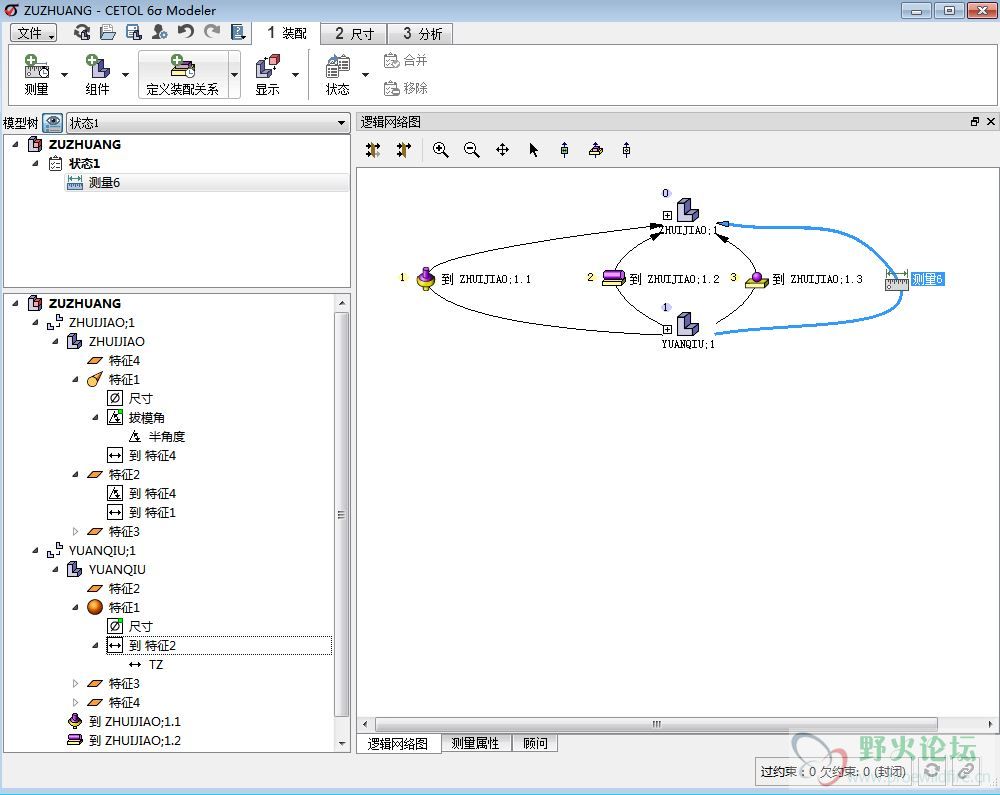The height and width of the screenshot is (795, 1000).
Task: Collapse the 状态1 node in upper tree
Action: pyautogui.click(x=36, y=164)
